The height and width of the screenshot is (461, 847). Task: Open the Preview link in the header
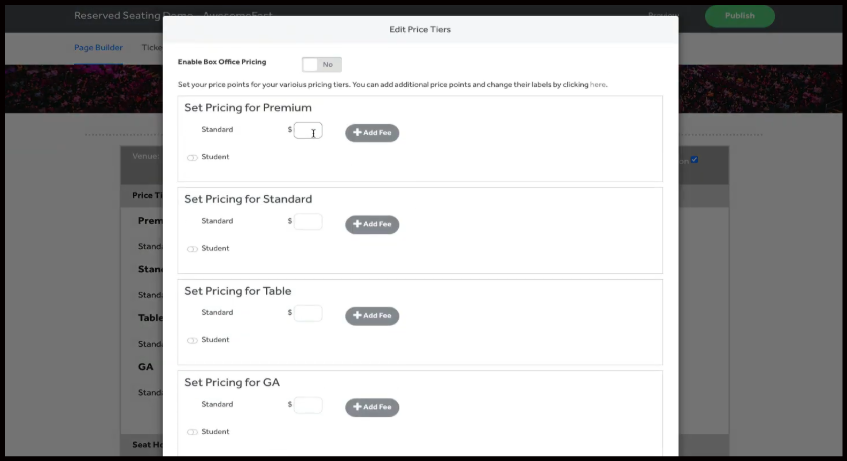click(x=662, y=16)
